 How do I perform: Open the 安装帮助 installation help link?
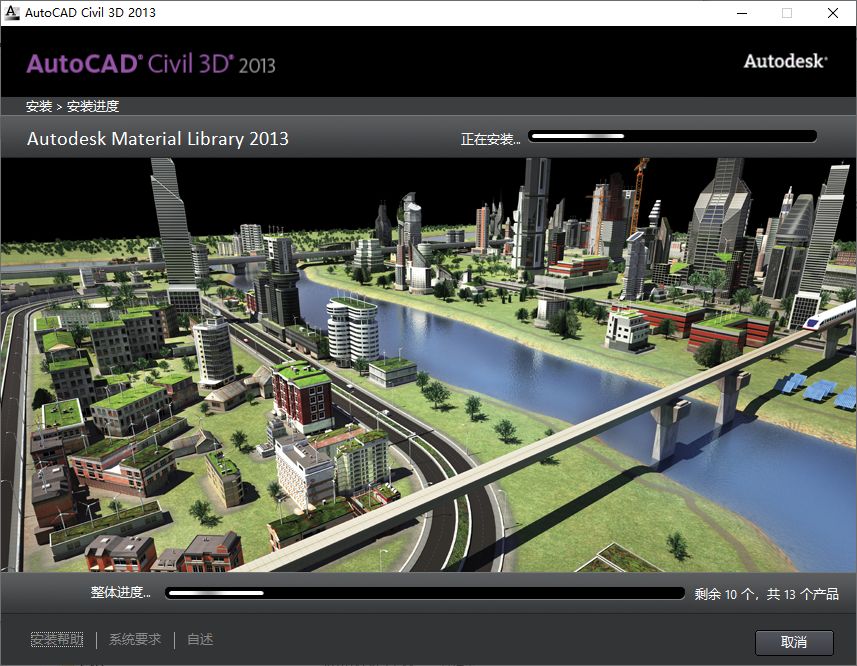point(56,639)
